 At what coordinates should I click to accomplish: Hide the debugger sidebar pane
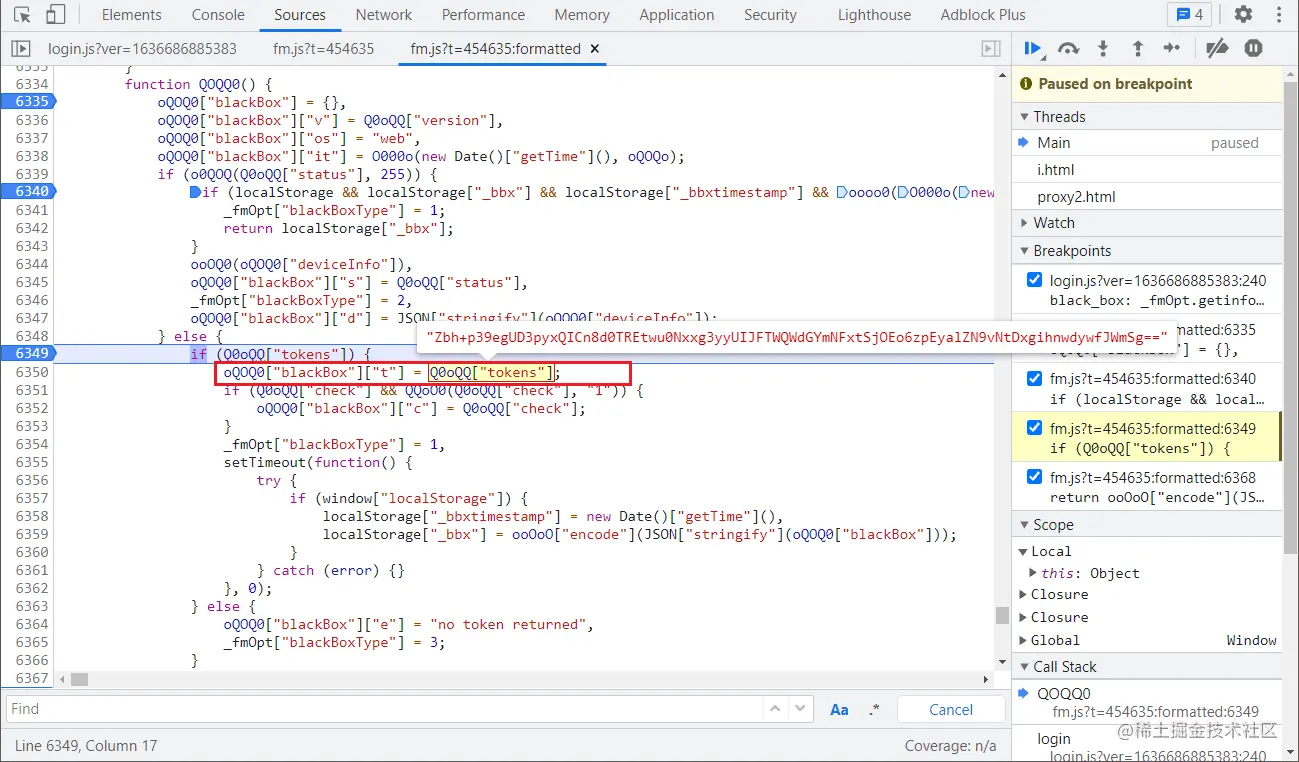point(991,48)
